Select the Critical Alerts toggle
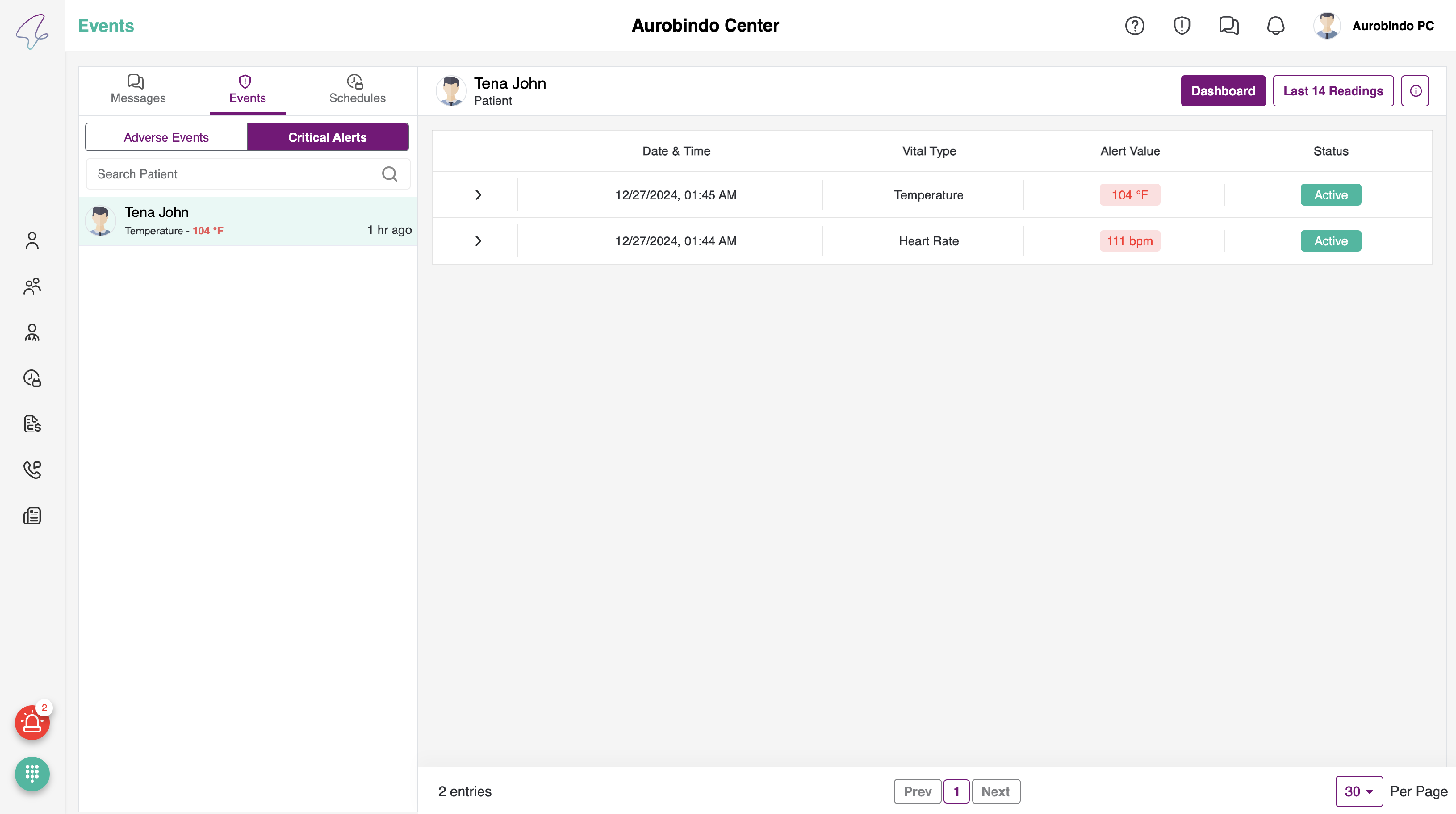 pyautogui.click(x=327, y=137)
